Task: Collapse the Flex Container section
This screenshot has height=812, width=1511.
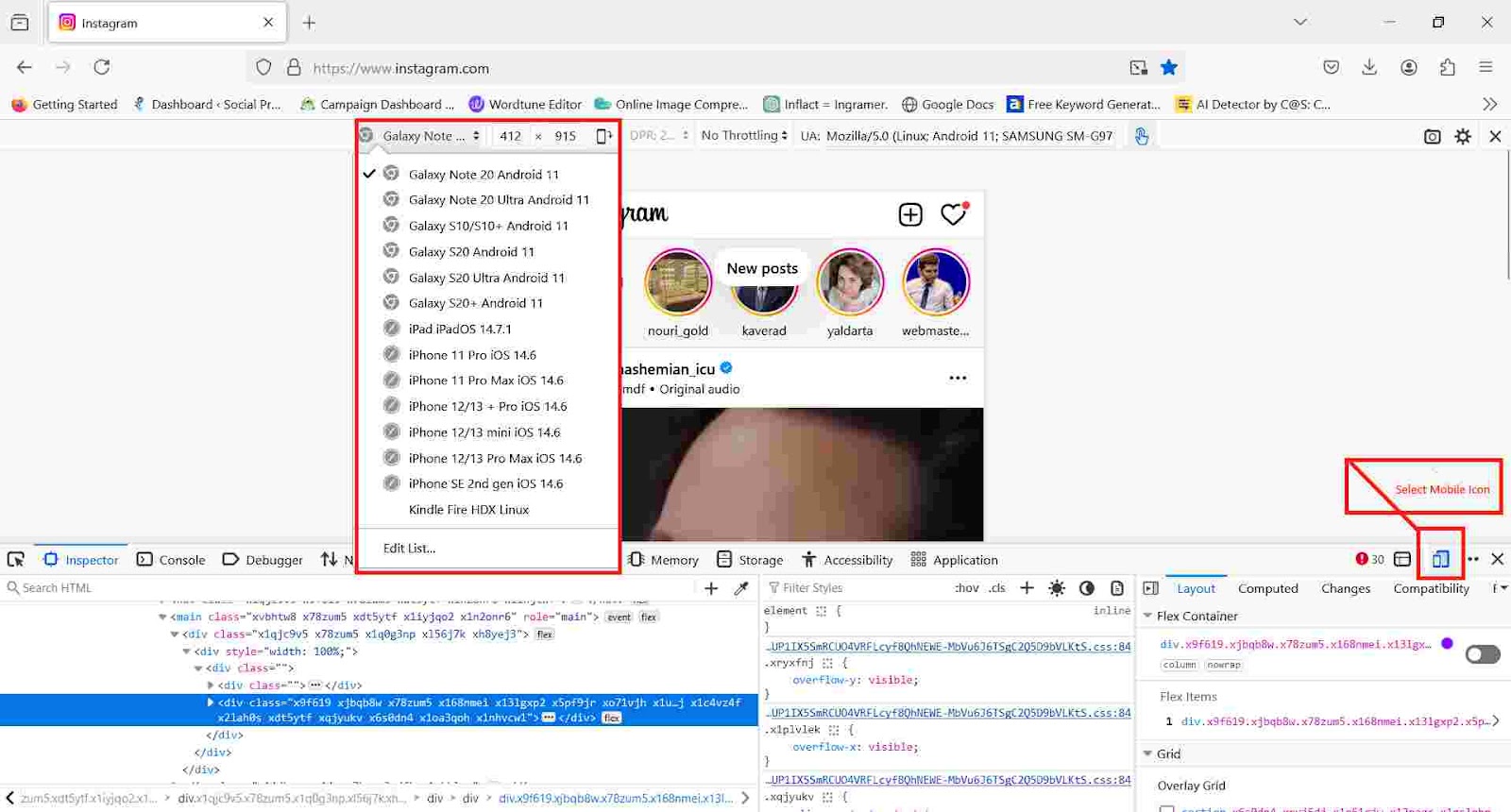Action: click(1148, 616)
